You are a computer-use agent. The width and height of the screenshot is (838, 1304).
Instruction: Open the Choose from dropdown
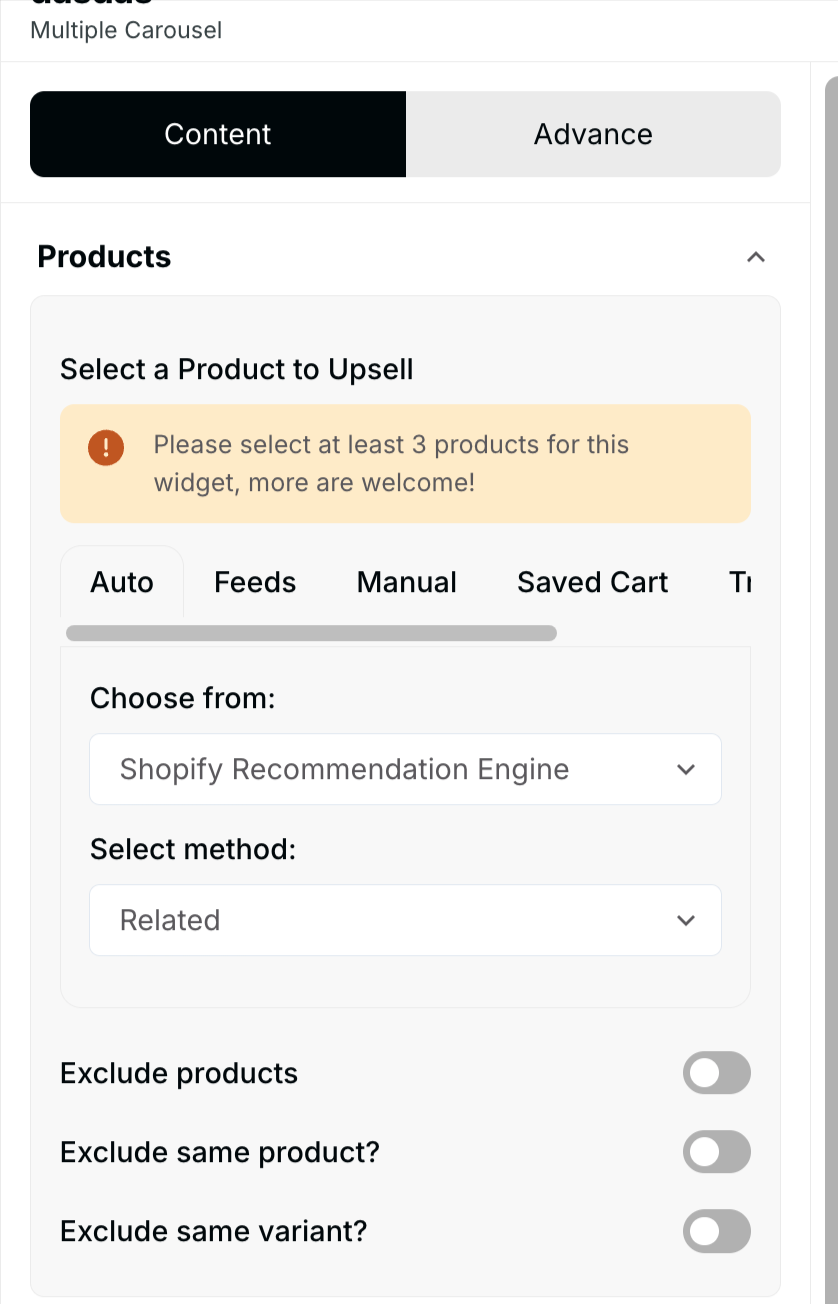(405, 769)
